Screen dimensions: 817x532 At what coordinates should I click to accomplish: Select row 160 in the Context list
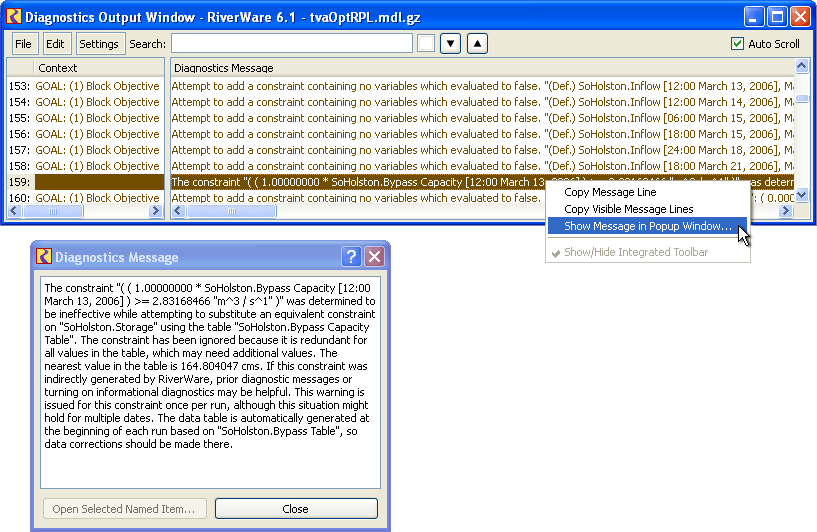coord(85,198)
